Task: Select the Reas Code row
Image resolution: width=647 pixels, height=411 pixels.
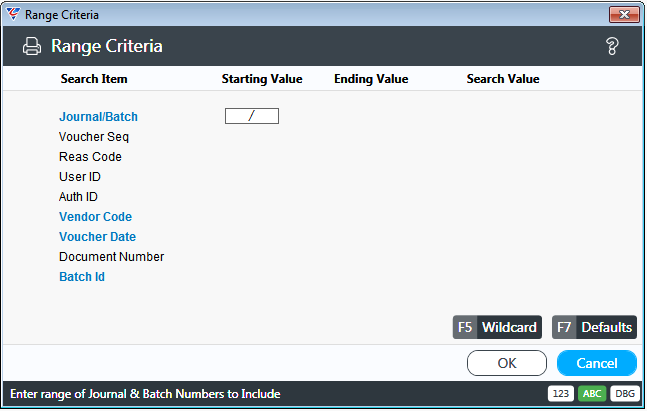Action: [90, 157]
